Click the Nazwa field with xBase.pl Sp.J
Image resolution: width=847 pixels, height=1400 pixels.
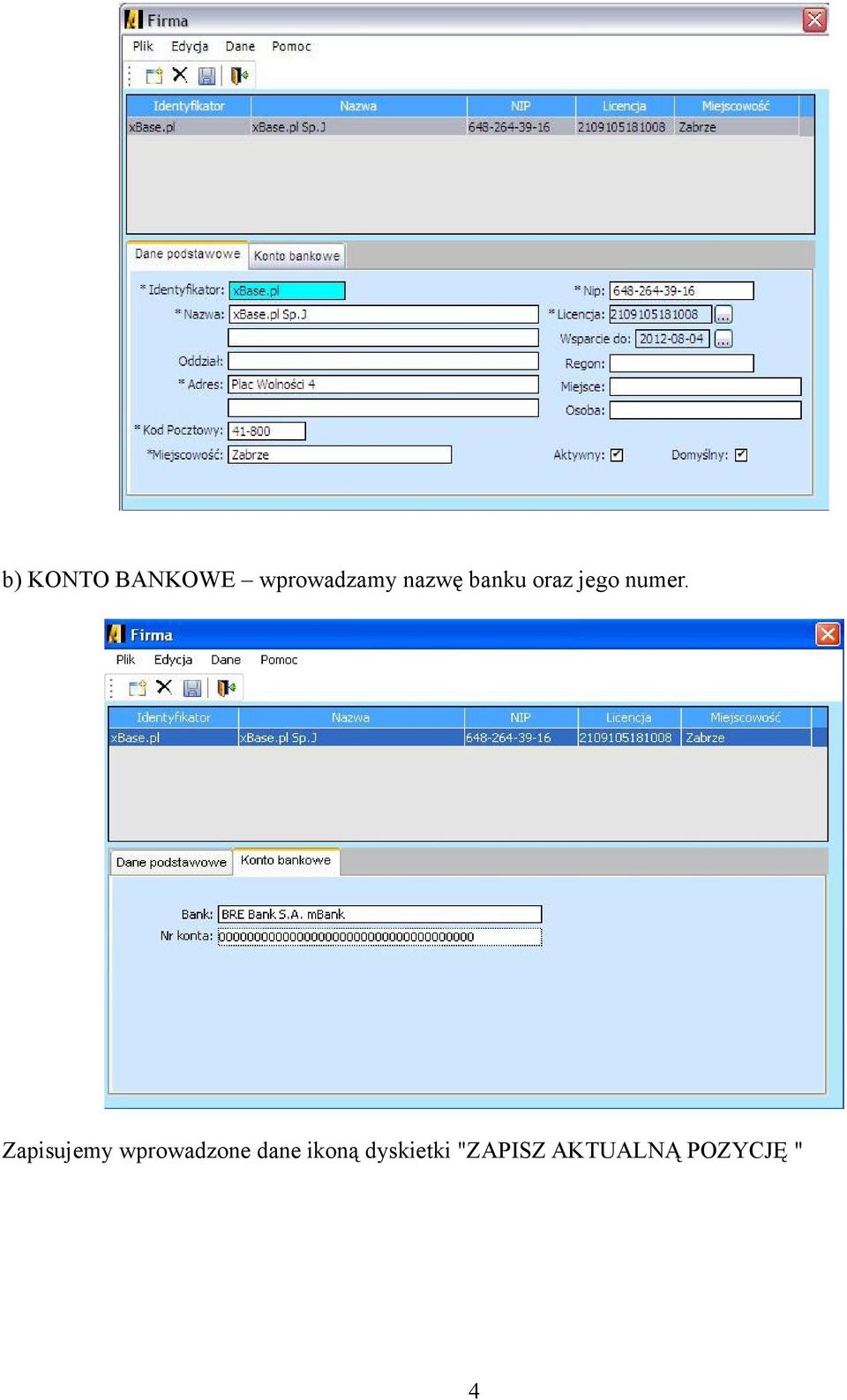(x=383, y=315)
